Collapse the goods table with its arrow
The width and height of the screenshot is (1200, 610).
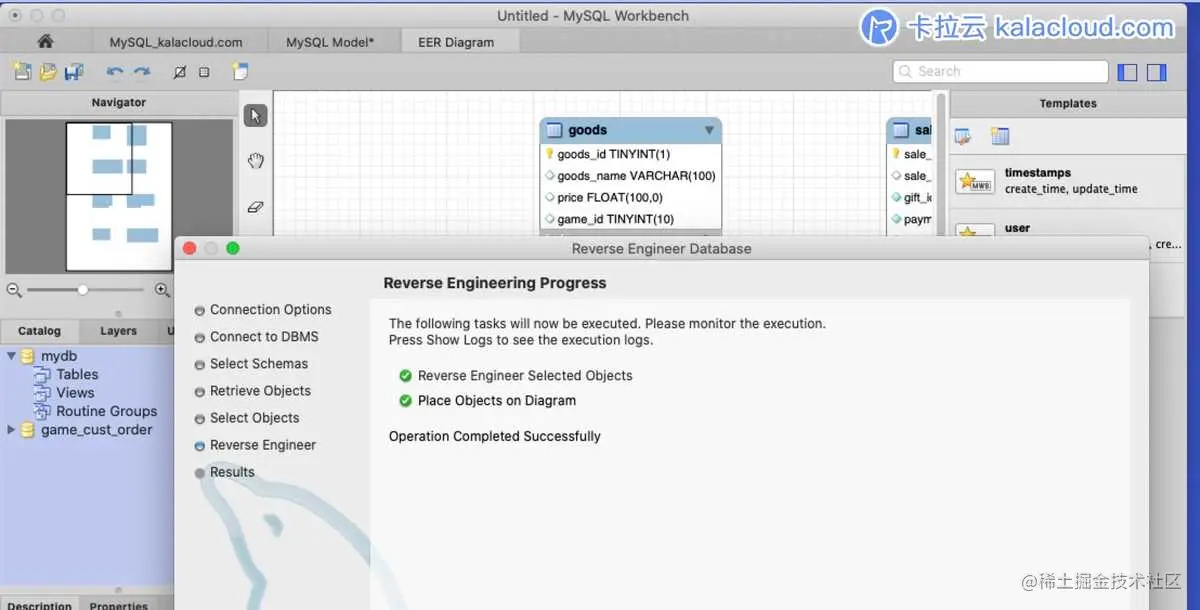pos(709,130)
